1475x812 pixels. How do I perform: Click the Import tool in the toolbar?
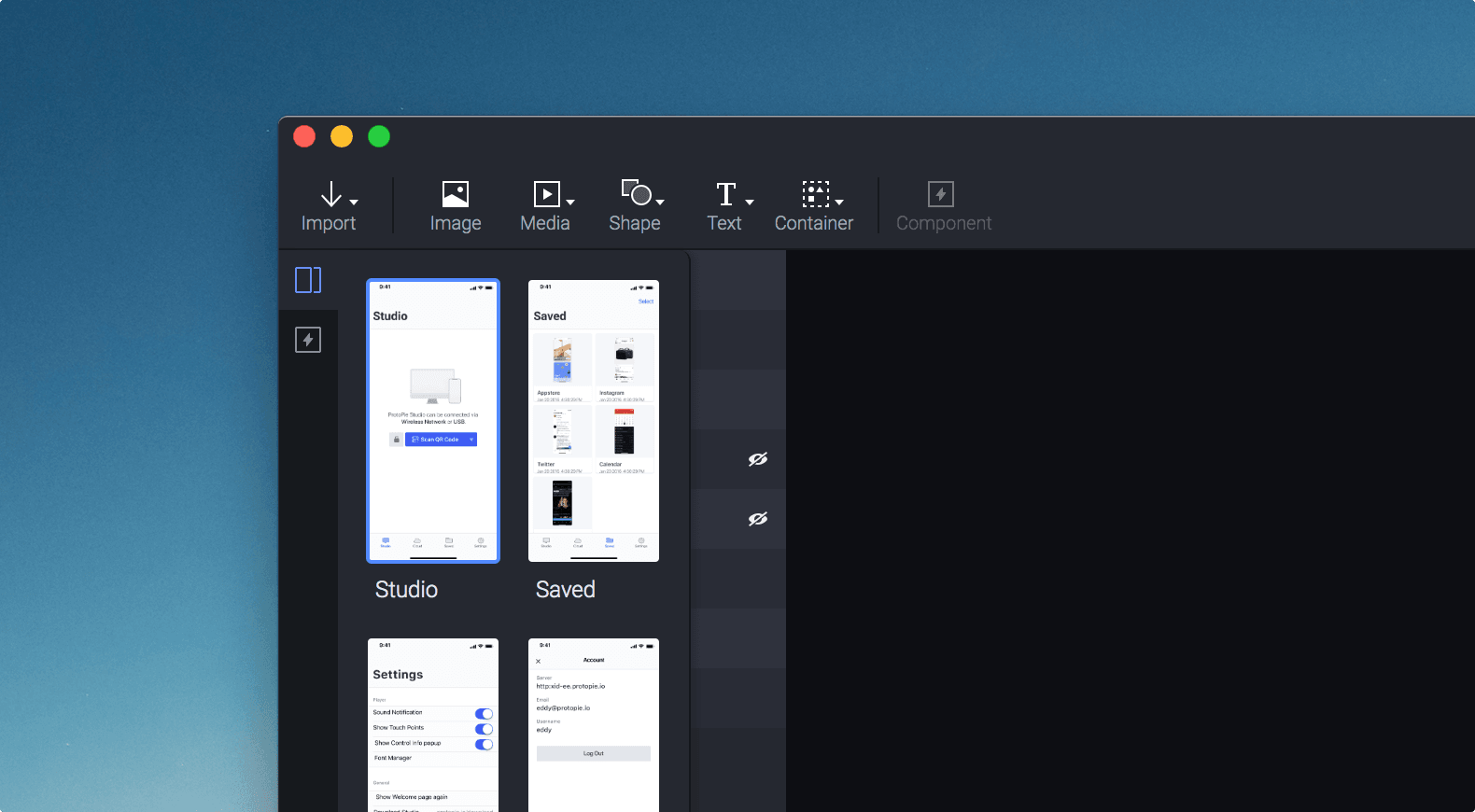[329, 206]
